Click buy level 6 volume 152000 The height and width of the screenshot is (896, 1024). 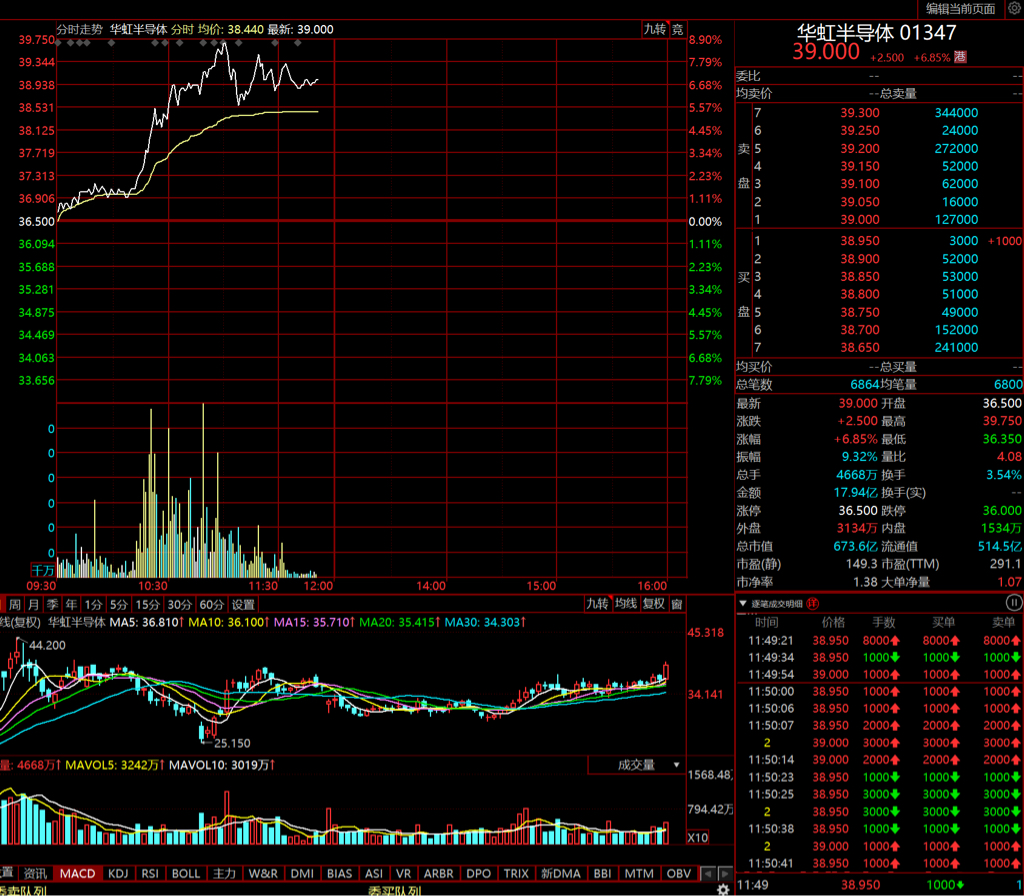[x=956, y=330]
